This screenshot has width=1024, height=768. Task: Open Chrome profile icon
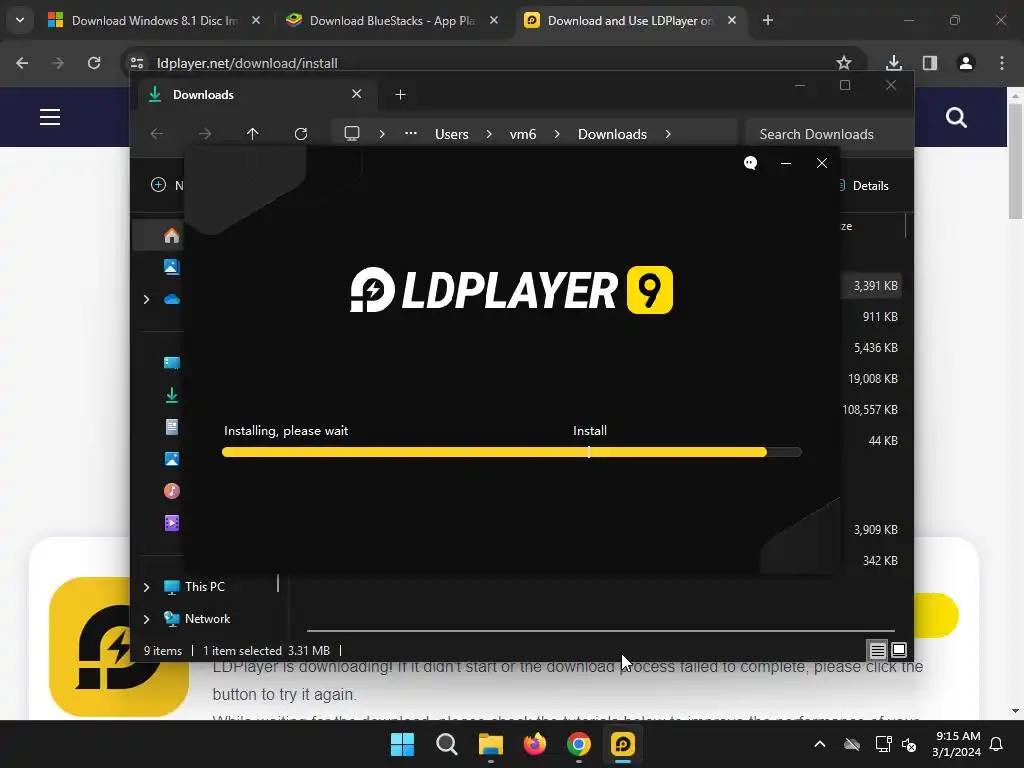pyautogui.click(x=966, y=63)
